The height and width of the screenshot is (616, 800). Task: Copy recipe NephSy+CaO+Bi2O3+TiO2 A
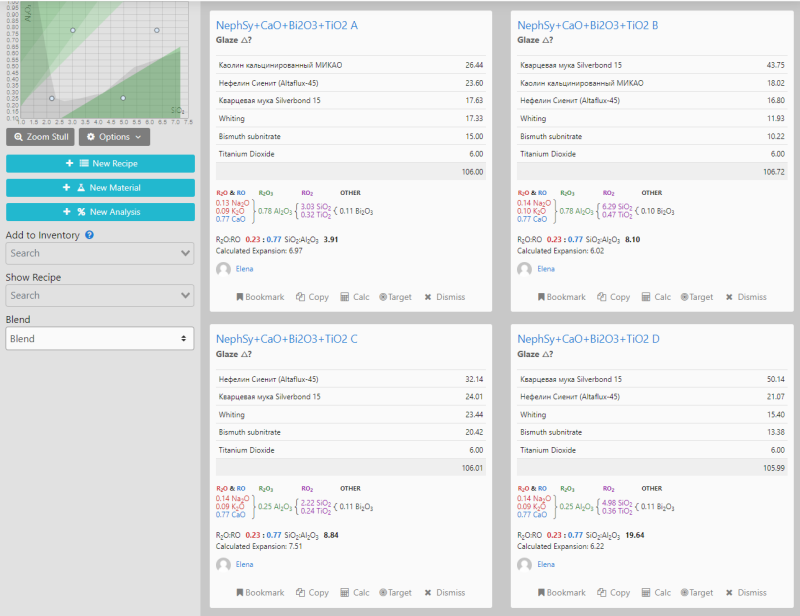tap(312, 297)
